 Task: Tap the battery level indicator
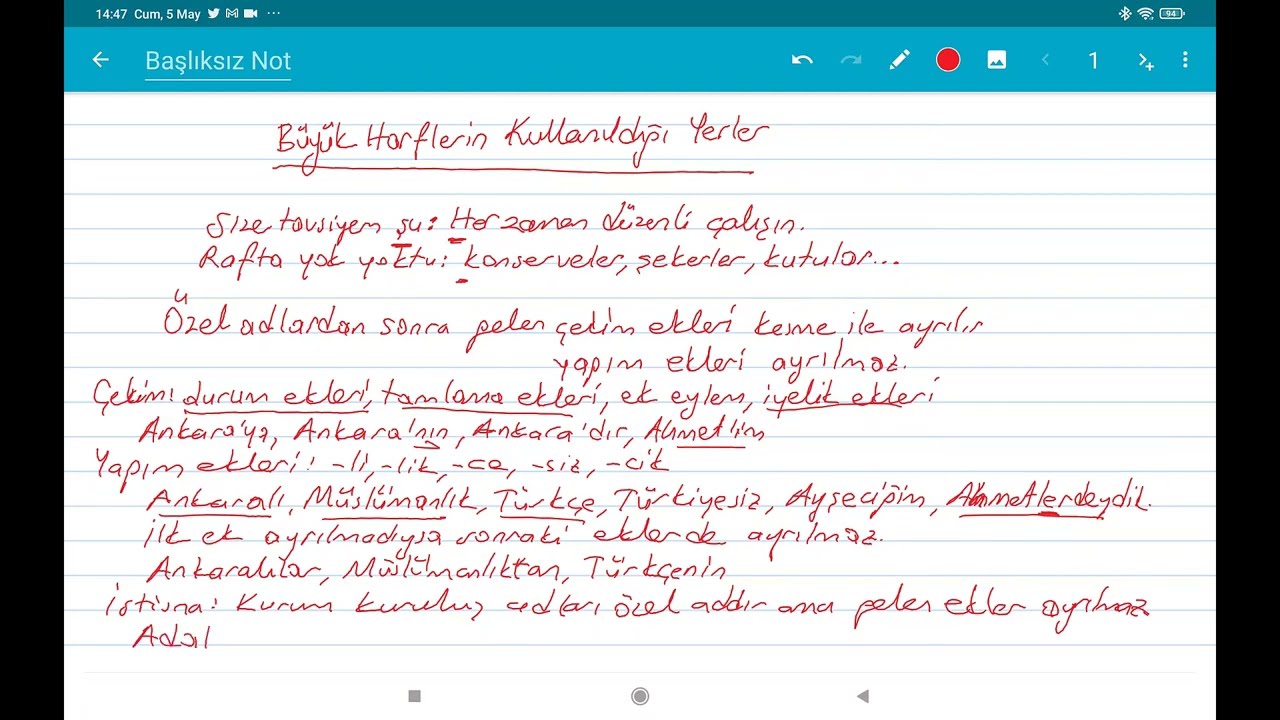pyautogui.click(x=1172, y=14)
